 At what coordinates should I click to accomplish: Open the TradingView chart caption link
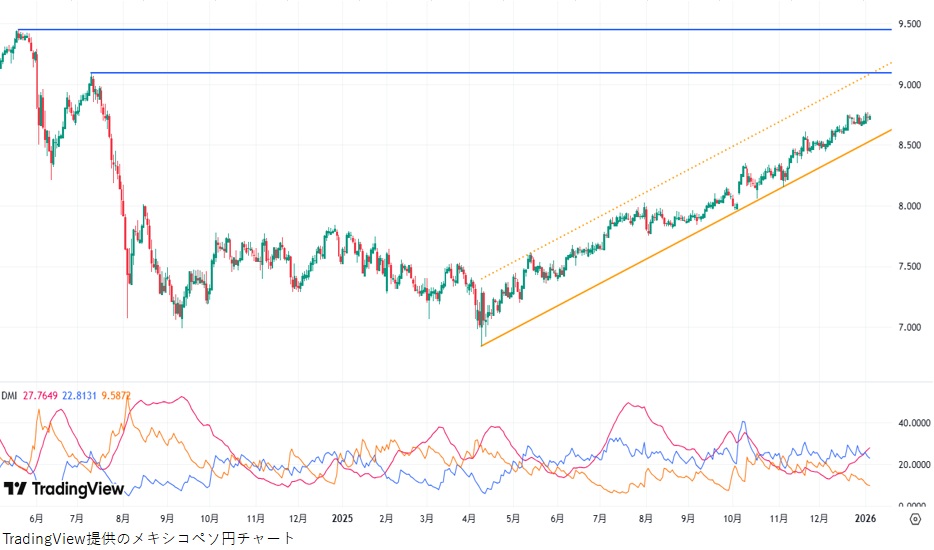pos(148,539)
